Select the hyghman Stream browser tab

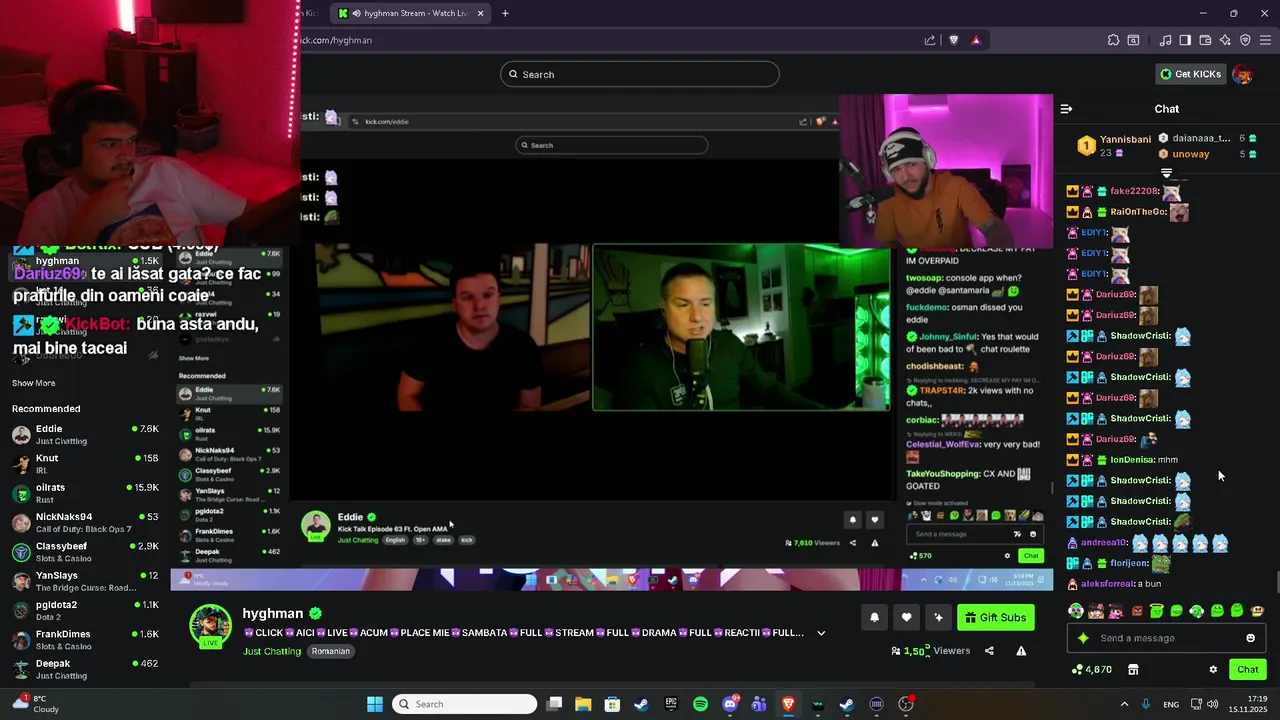point(410,13)
